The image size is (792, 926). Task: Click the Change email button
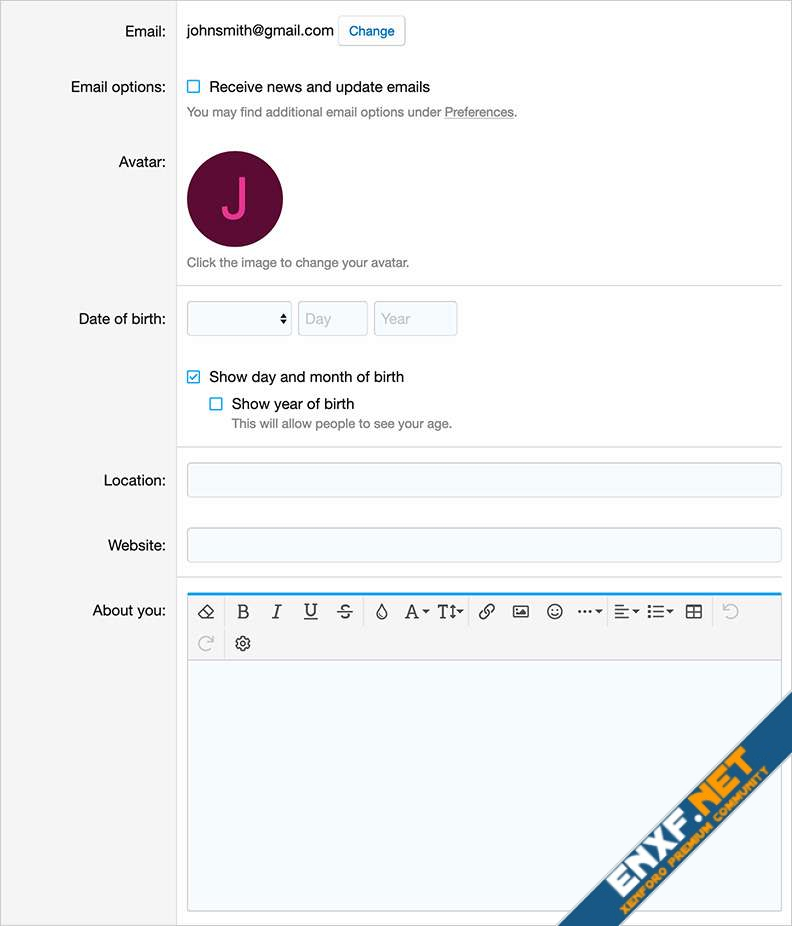coord(371,31)
